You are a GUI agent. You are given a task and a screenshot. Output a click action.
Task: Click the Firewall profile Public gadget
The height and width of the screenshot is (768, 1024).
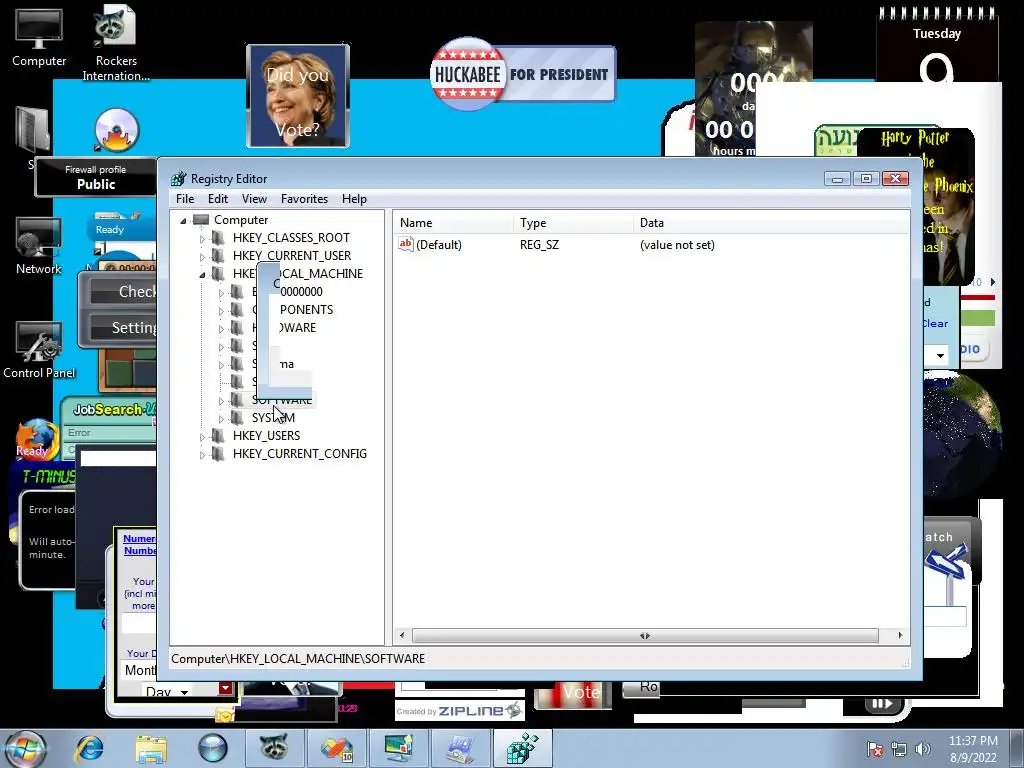[x=95, y=177]
